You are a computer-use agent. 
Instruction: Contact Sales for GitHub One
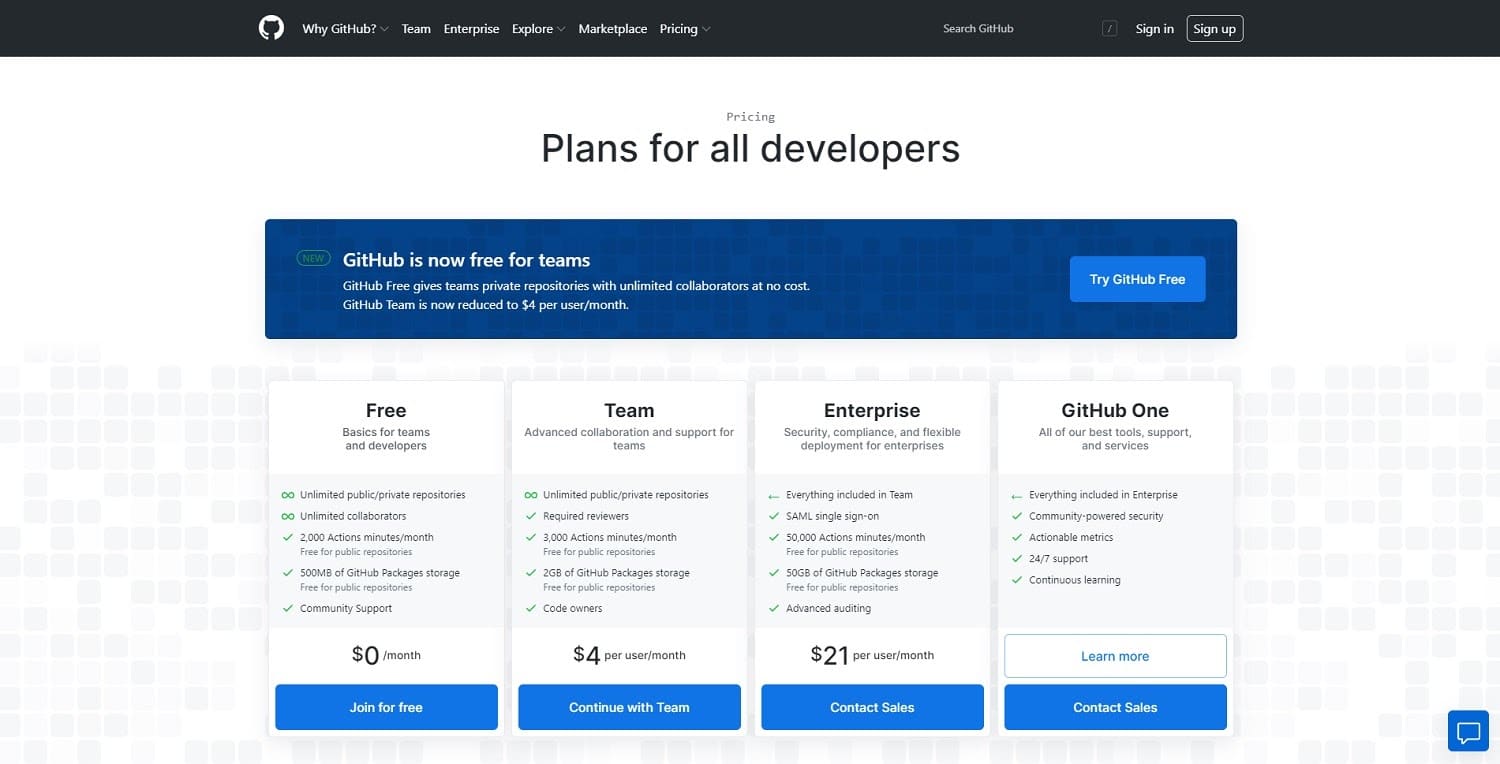pyautogui.click(x=1114, y=707)
